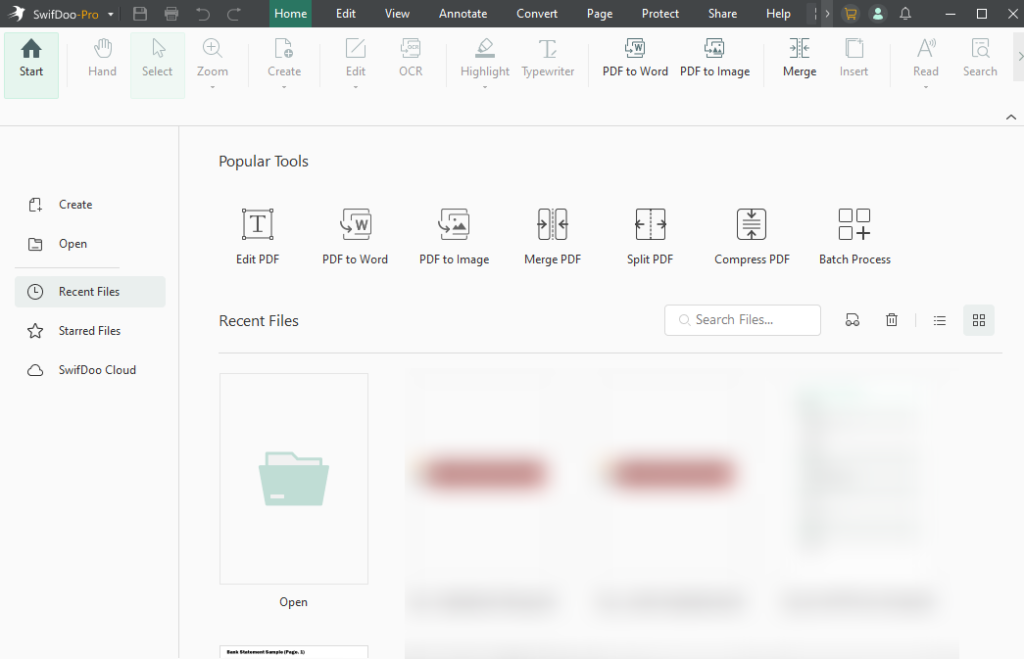The height and width of the screenshot is (659, 1024).
Task: Click the Redo arrow in title bar
Action: pyautogui.click(x=234, y=13)
